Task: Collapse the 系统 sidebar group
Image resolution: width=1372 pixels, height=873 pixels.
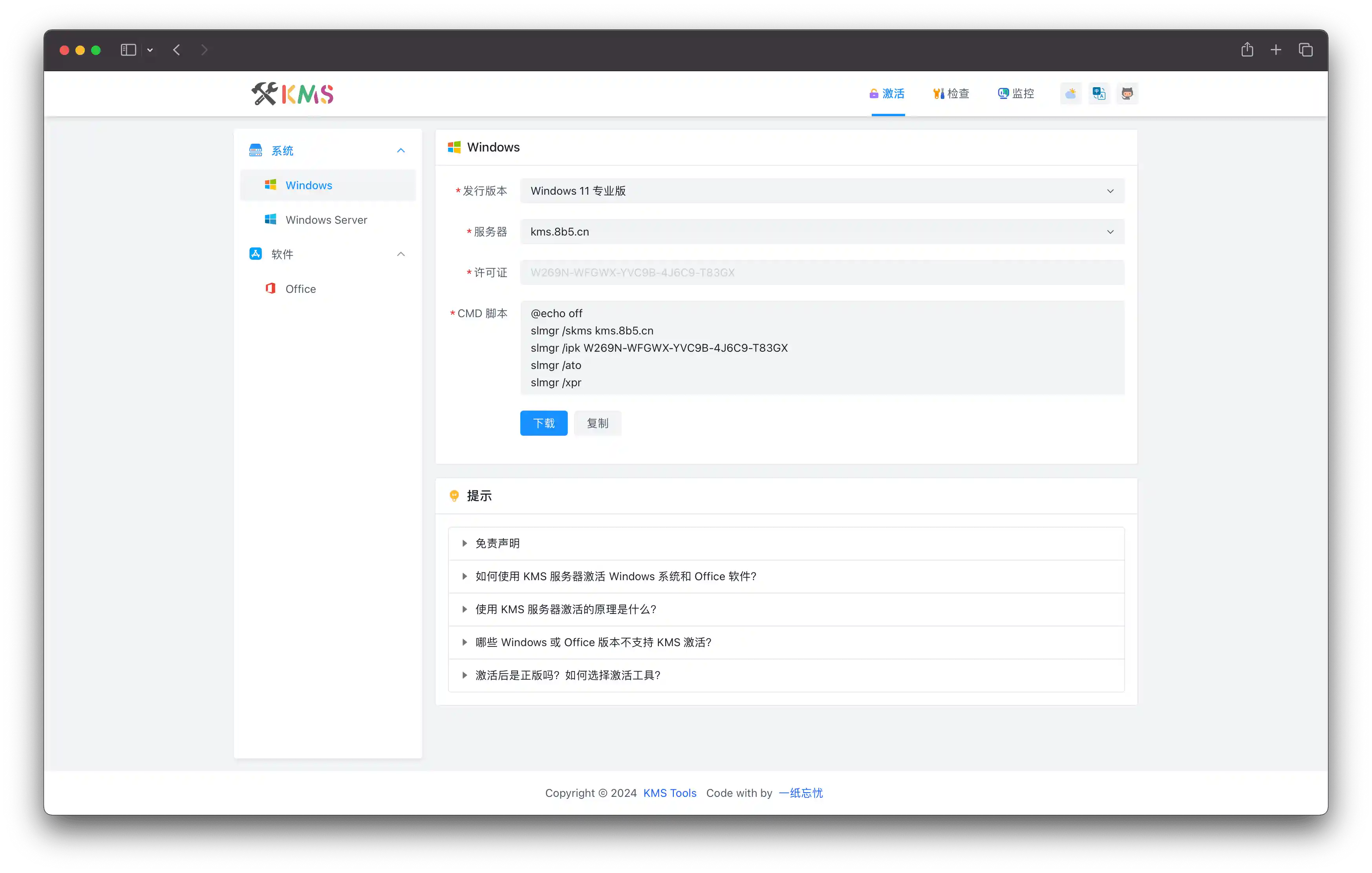Action: click(401, 150)
